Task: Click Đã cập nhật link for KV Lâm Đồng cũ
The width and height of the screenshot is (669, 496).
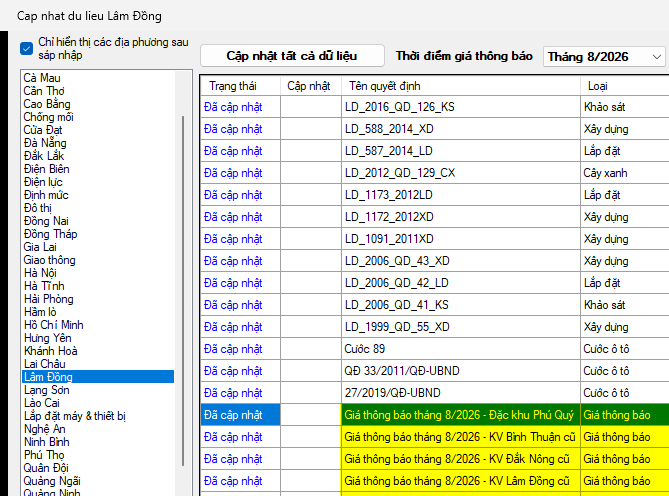Action: pos(233,481)
